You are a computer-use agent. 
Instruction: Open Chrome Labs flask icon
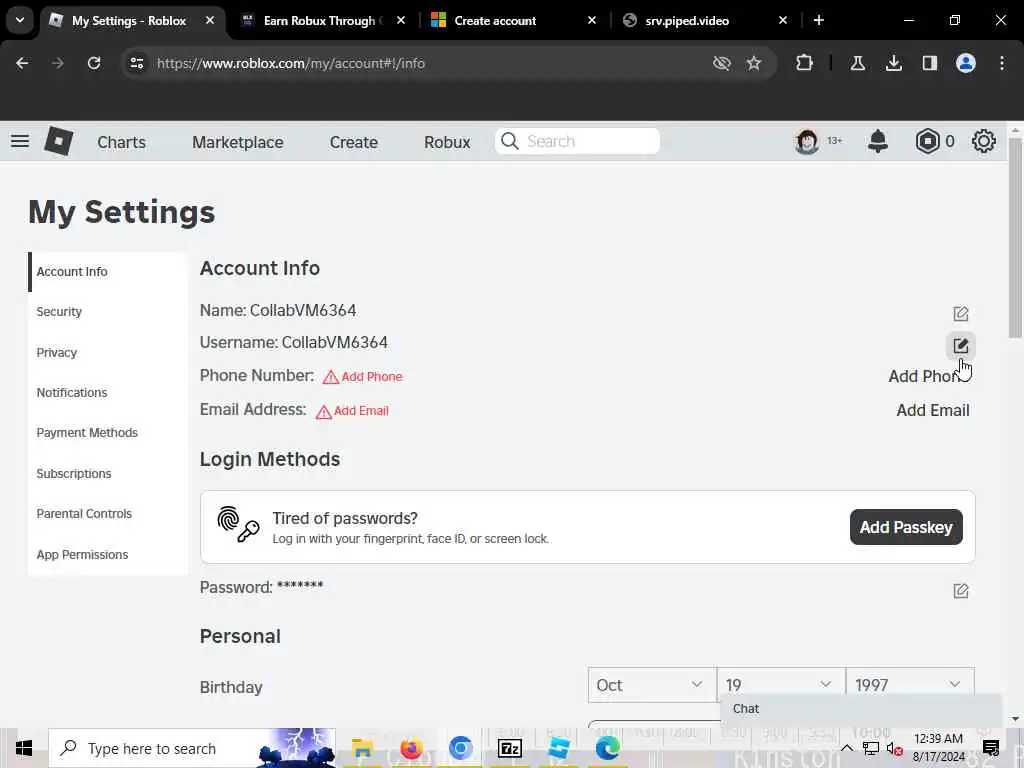coord(857,63)
